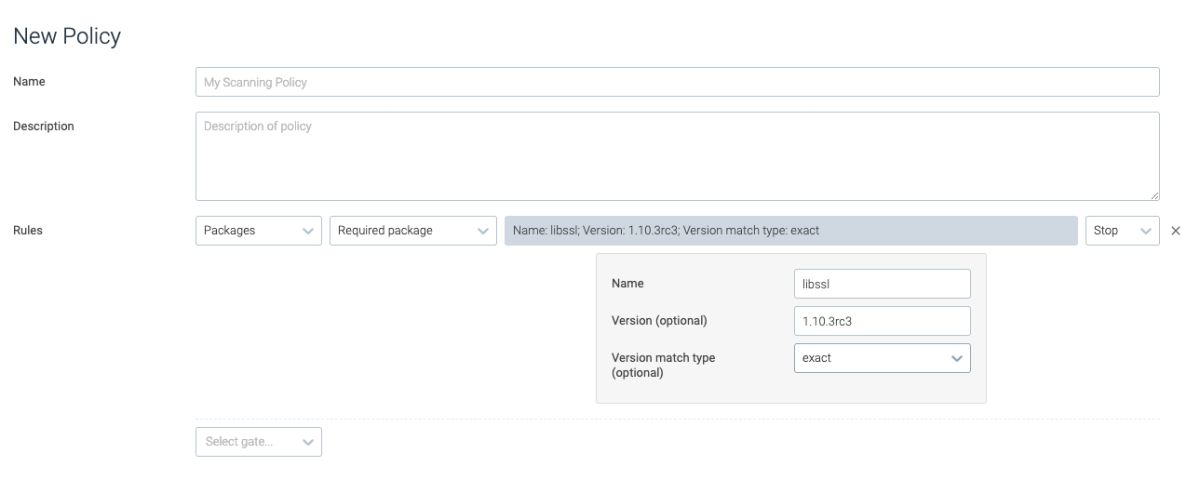1200x480 pixels.
Task: Open the Version match type dropdown showing exact
Action: point(881,358)
